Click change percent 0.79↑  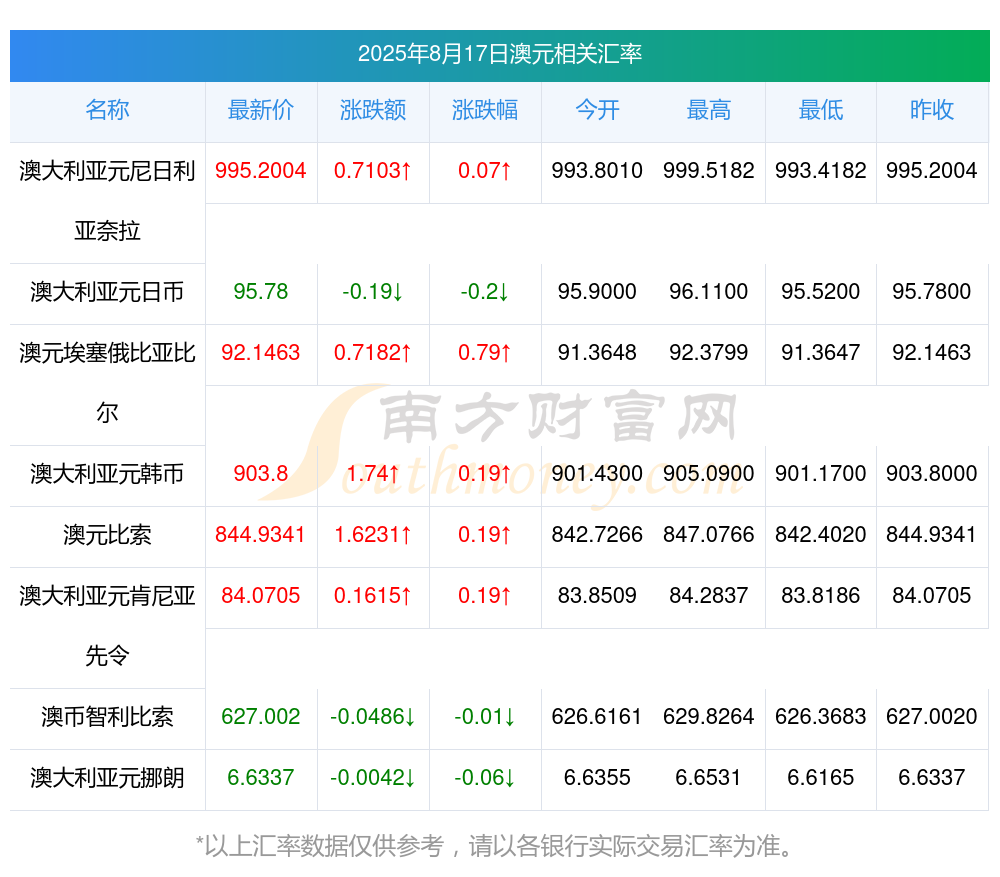click(x=485, y=353)
